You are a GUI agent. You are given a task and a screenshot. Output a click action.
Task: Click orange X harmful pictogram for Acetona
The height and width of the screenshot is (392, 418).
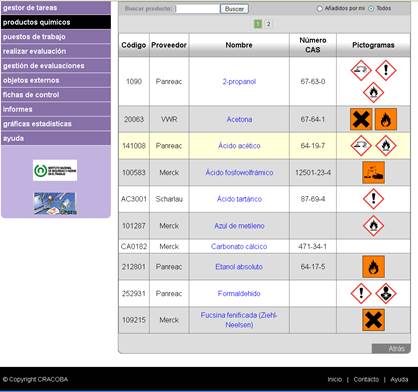(361, 119)
